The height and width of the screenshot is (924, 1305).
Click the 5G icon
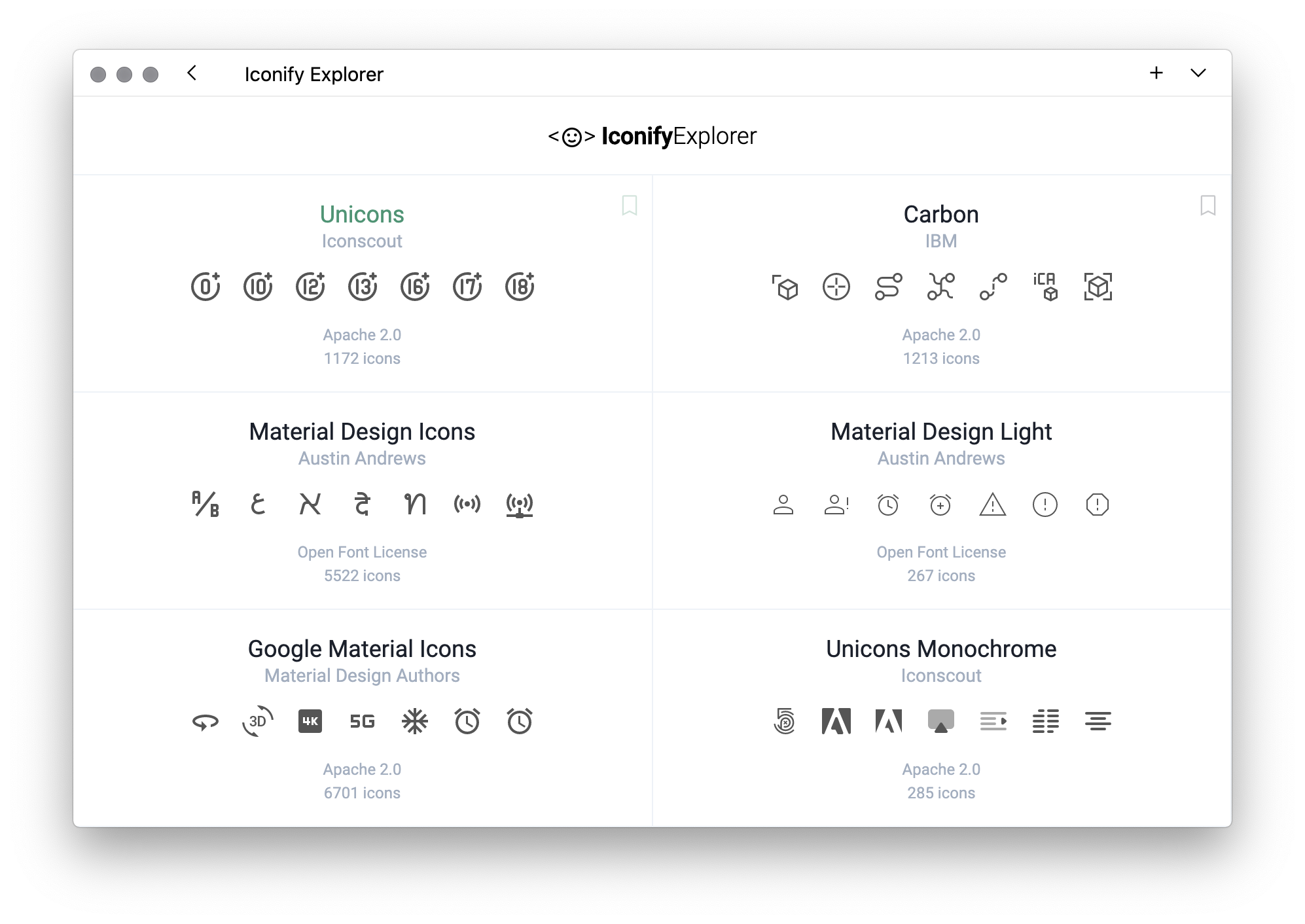click(x=362, y=721)
